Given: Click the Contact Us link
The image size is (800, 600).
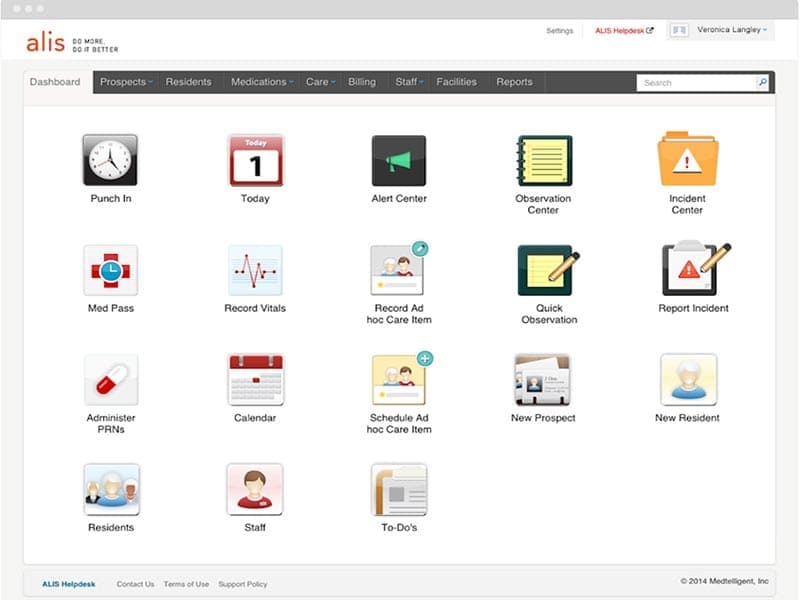Looking at the screenshot, I should click(x=135, y=584).
